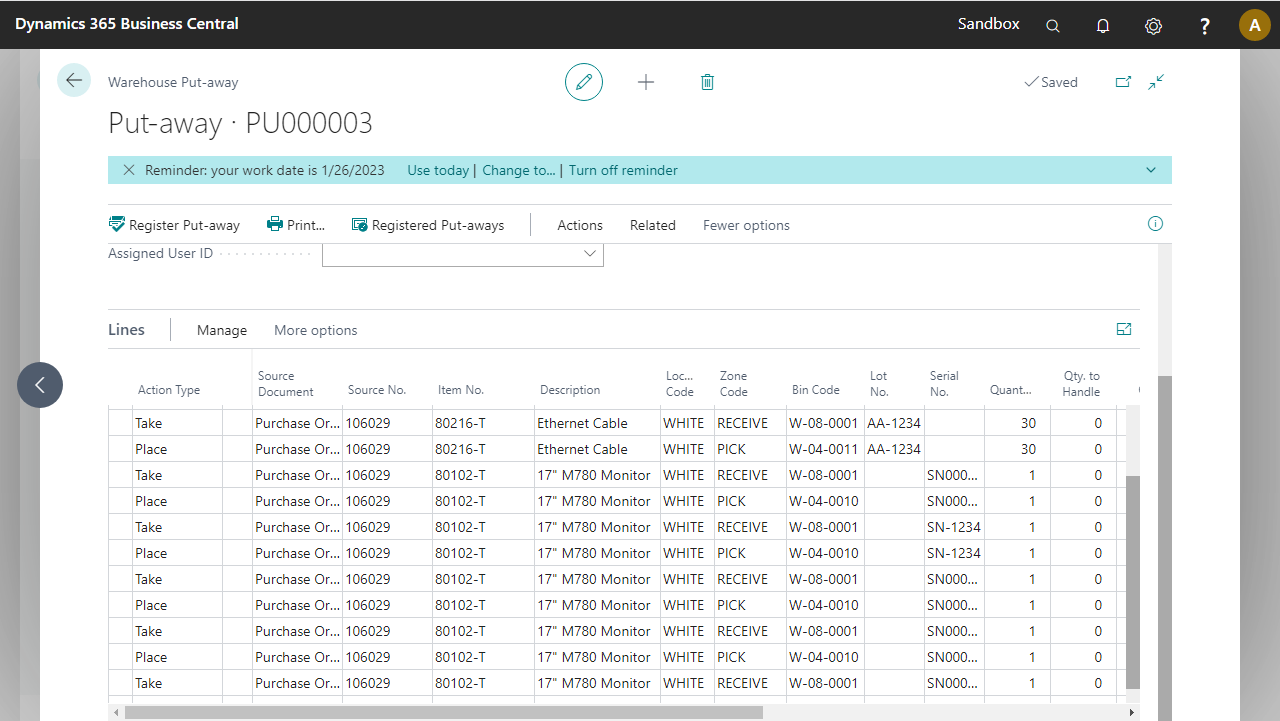Screen dimensions: 1280x721
Task: Create new document with plus icon
Action: pos(646,82)
